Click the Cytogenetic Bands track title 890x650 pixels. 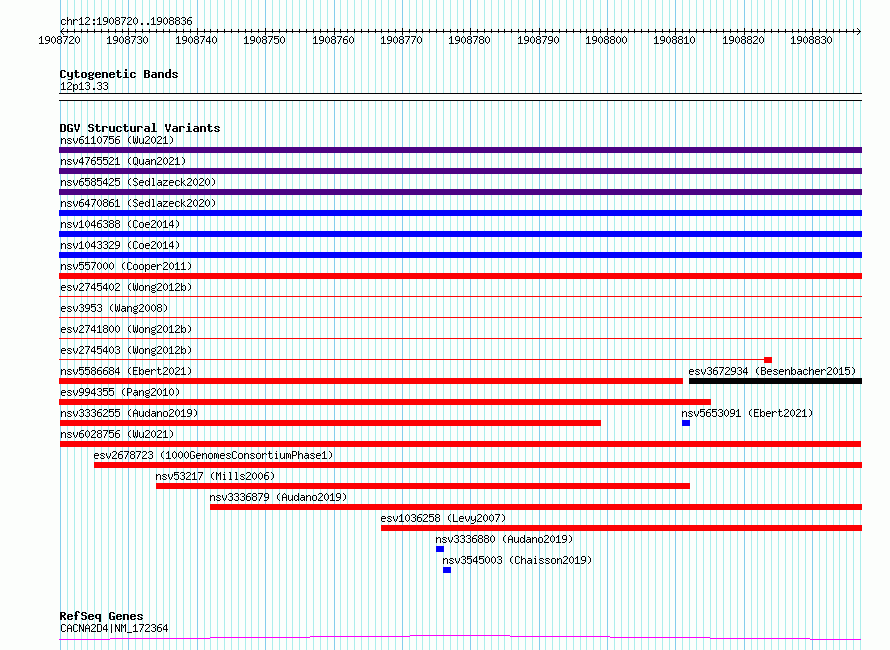(119, 74)
